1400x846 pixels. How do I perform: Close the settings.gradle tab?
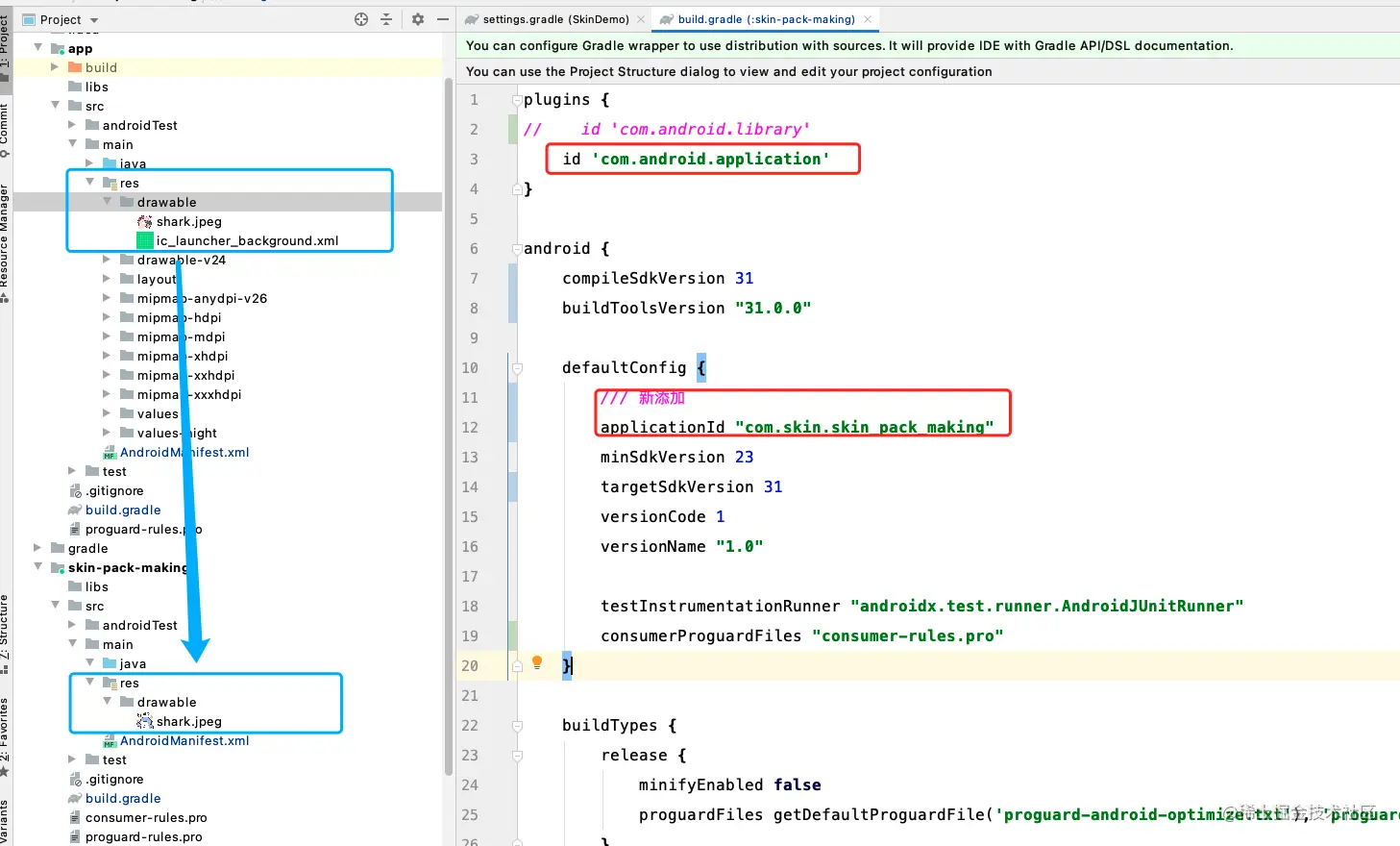click(641, 19)
